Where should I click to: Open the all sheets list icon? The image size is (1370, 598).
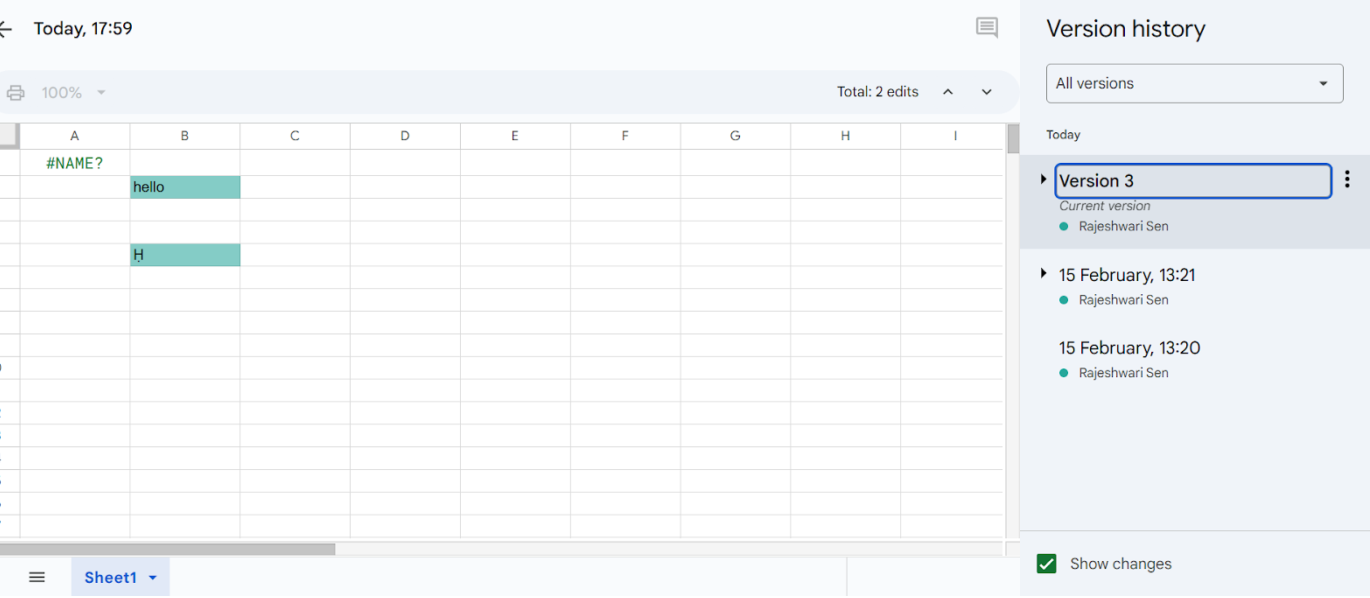pyautogui.click(x=37, y=577)
